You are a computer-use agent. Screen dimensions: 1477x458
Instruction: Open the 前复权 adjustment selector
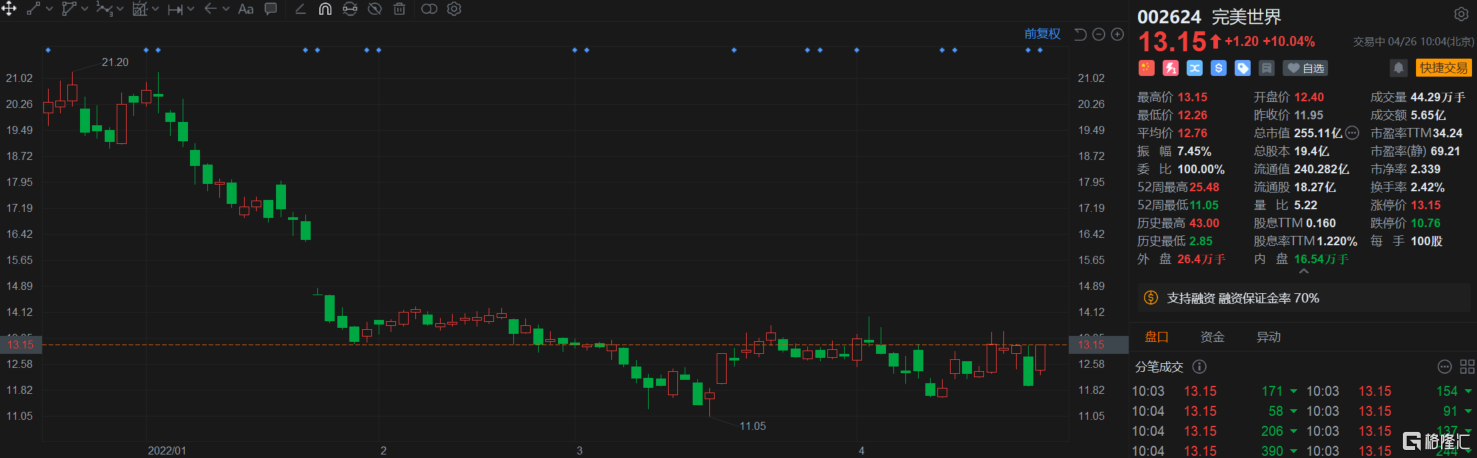pos(1042,34)
